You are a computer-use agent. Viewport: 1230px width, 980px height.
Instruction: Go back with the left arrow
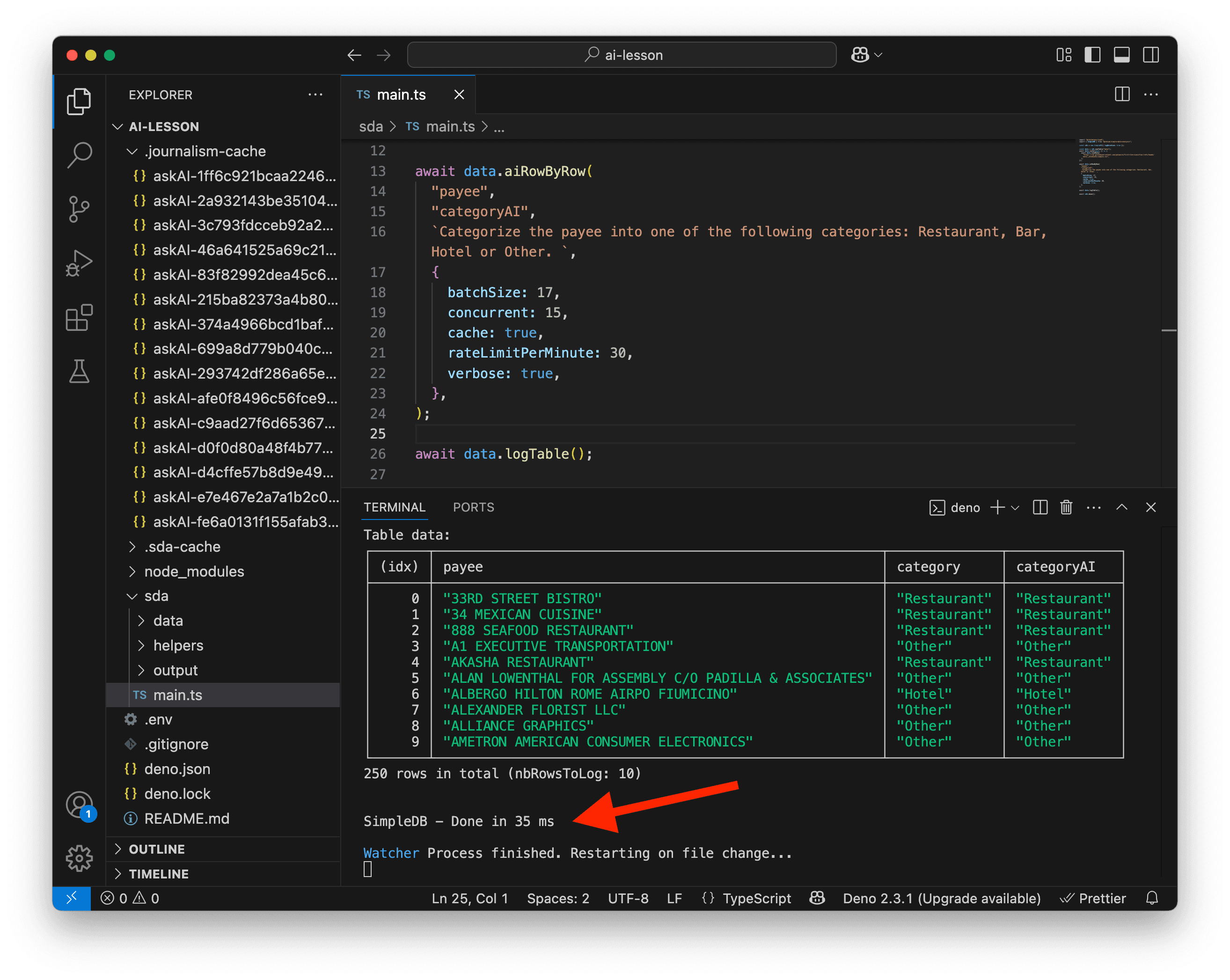pyautogui.click(x=354, y=55)
